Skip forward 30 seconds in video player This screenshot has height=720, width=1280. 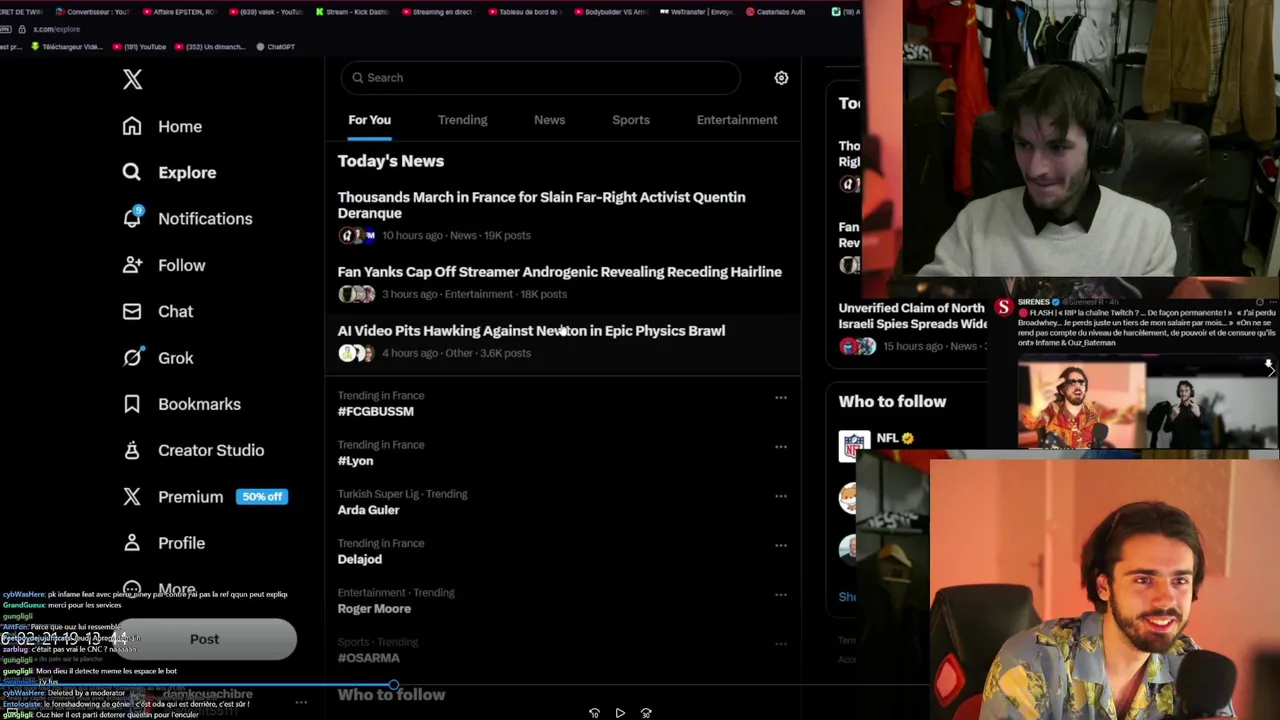[x=646, y=713]
